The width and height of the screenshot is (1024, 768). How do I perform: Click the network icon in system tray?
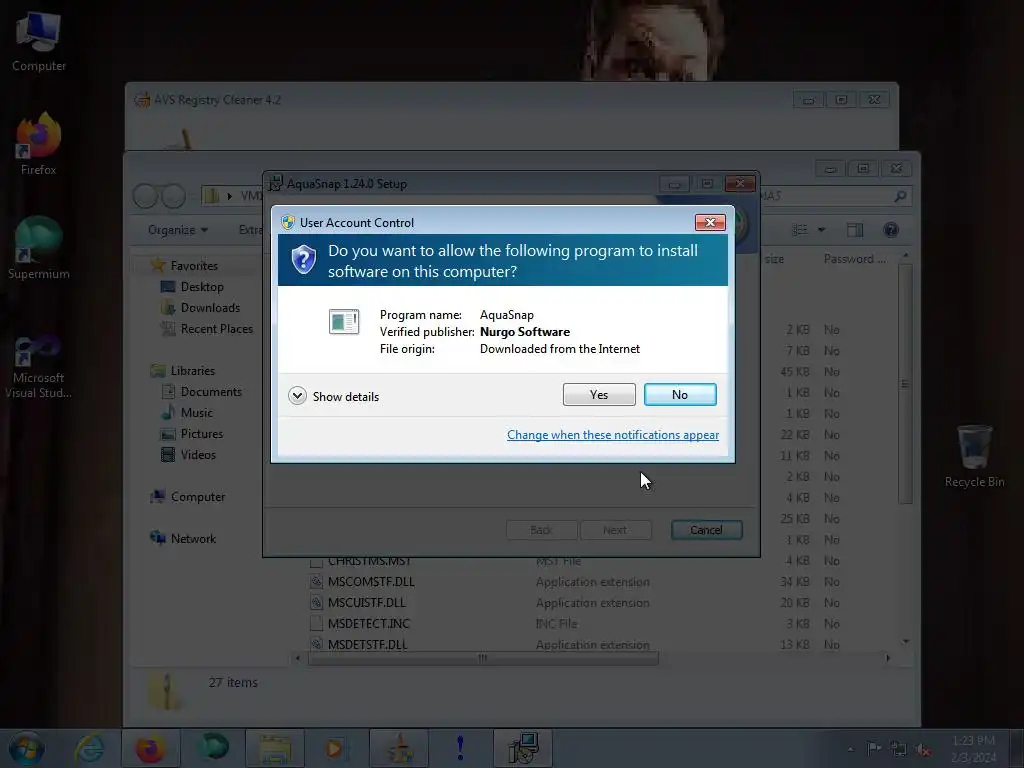tap(899, 749)
